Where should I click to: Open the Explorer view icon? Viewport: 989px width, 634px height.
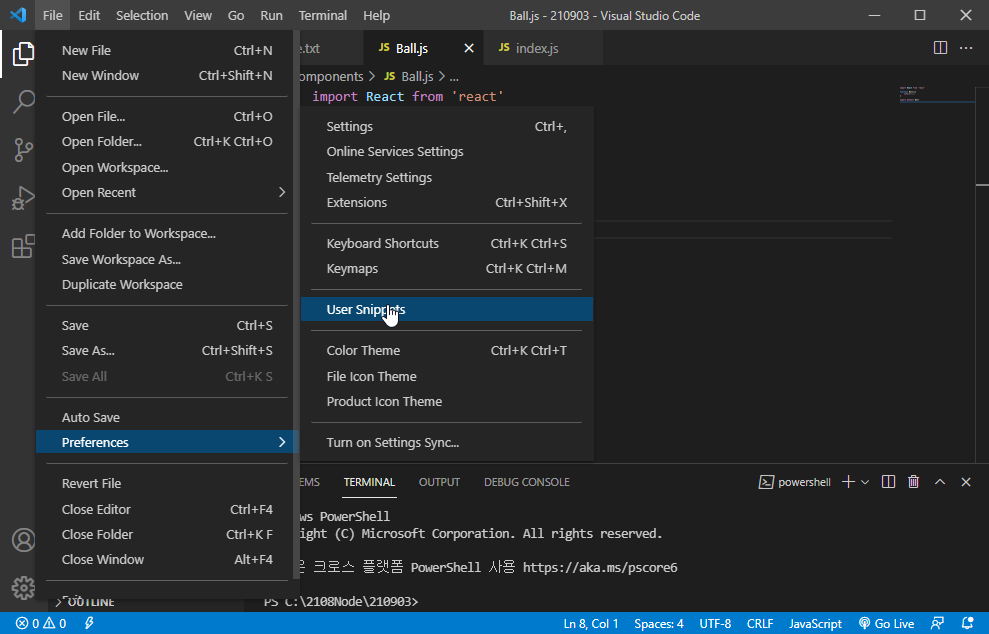pos(23,54)
